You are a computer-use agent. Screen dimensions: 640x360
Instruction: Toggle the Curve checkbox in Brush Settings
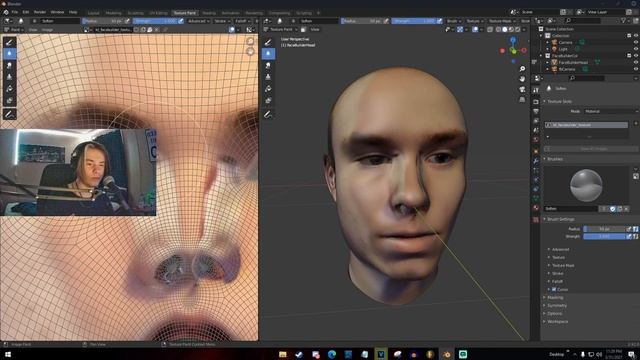pos(554,289)
